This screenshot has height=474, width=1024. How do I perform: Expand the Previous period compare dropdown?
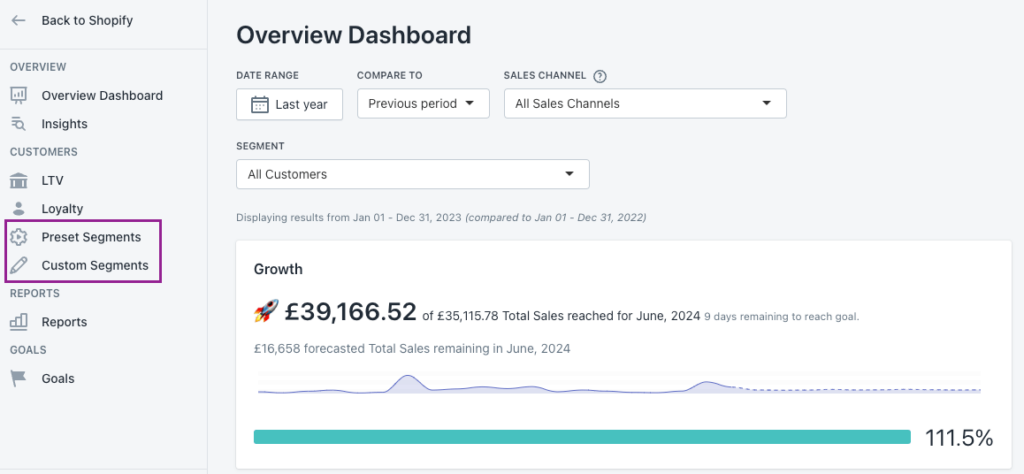pos(423,104)
